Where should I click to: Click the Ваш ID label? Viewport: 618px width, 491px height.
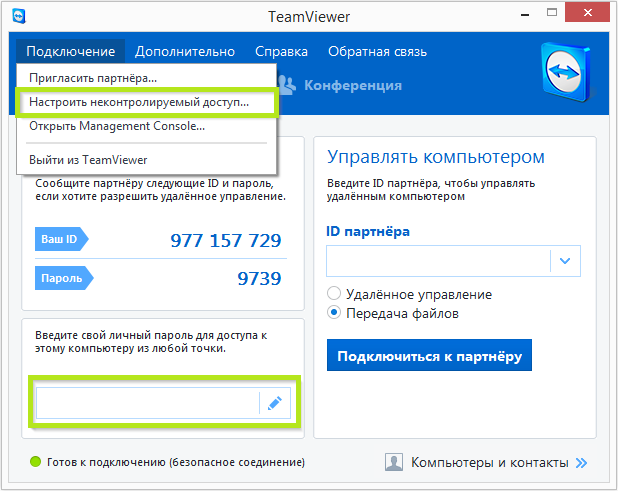click(x=61, y=239)
